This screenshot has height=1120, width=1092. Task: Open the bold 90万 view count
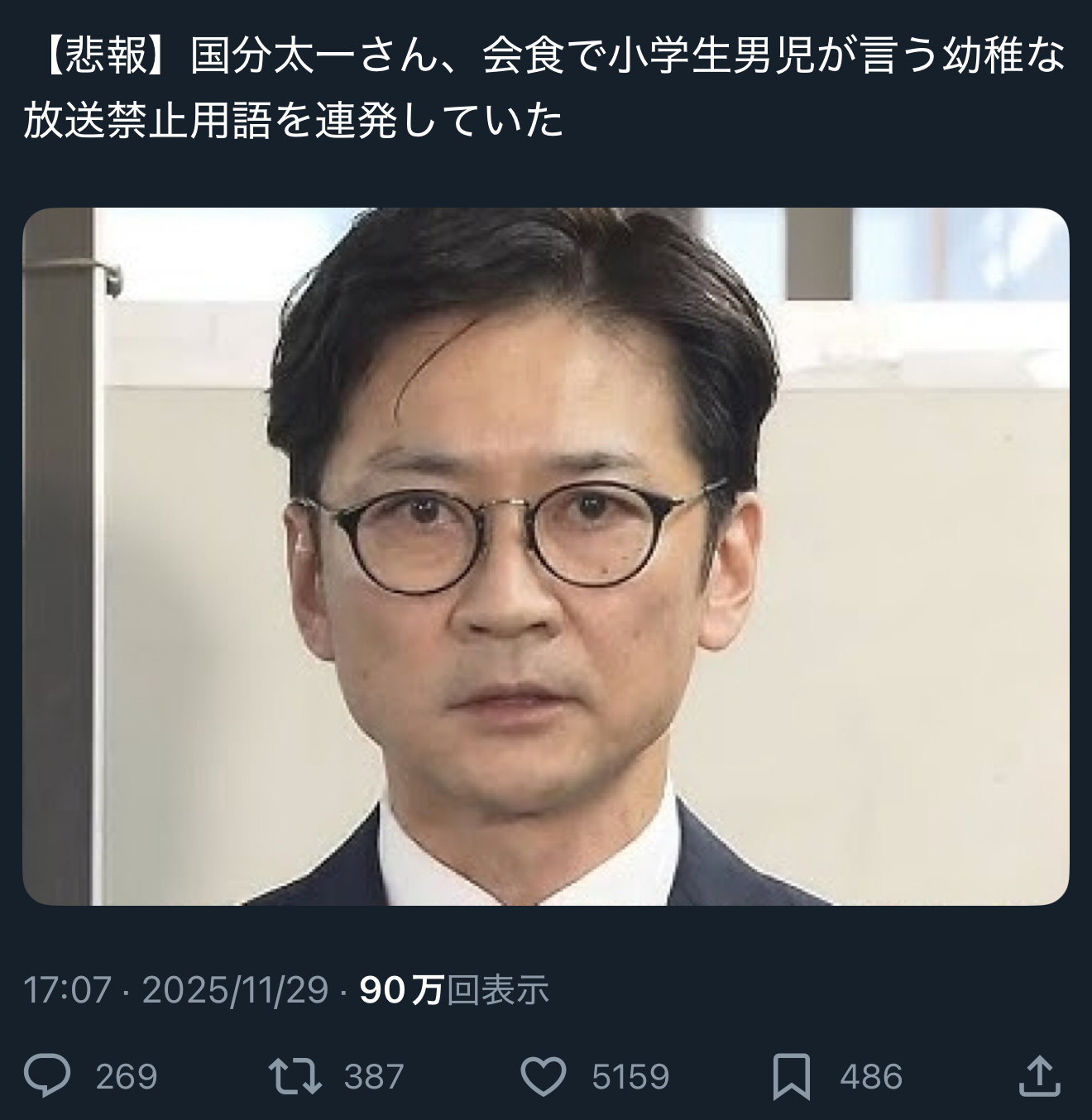[x=403, y=990]
